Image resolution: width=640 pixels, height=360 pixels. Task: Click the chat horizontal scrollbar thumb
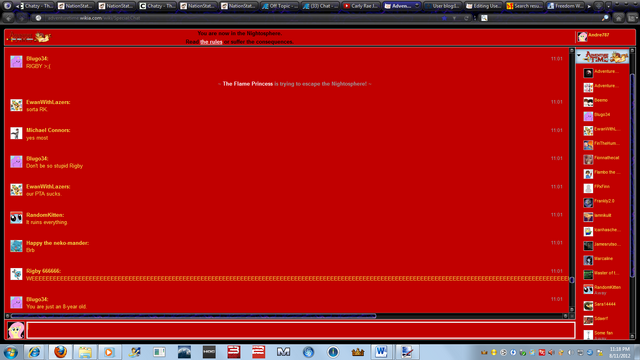pyautogui.click(x=193, y=316)
